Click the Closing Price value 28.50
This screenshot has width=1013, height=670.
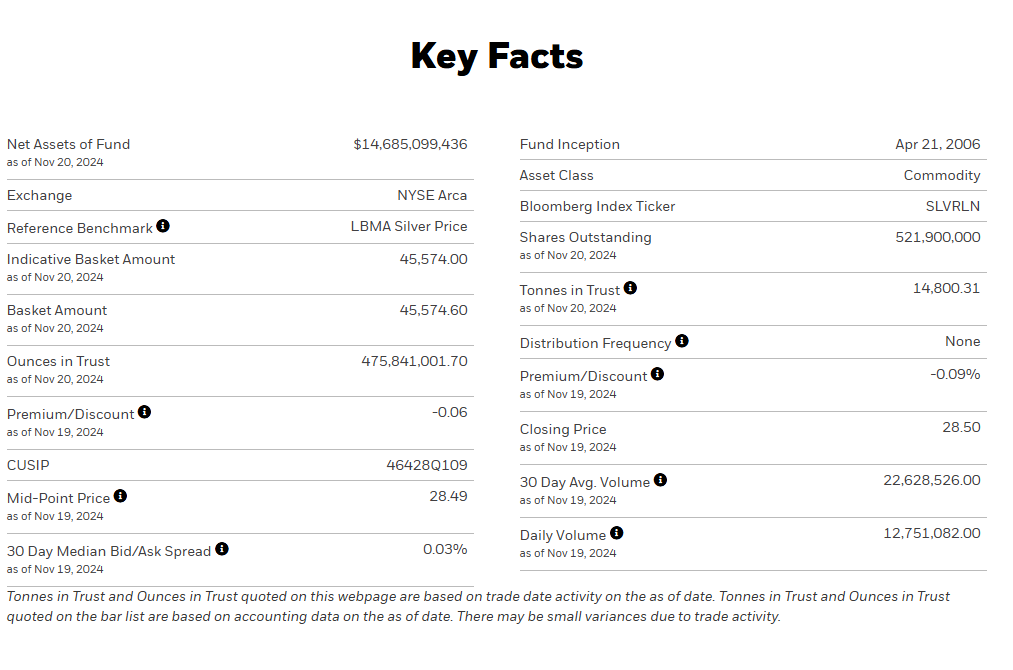(x=961, y=428)
